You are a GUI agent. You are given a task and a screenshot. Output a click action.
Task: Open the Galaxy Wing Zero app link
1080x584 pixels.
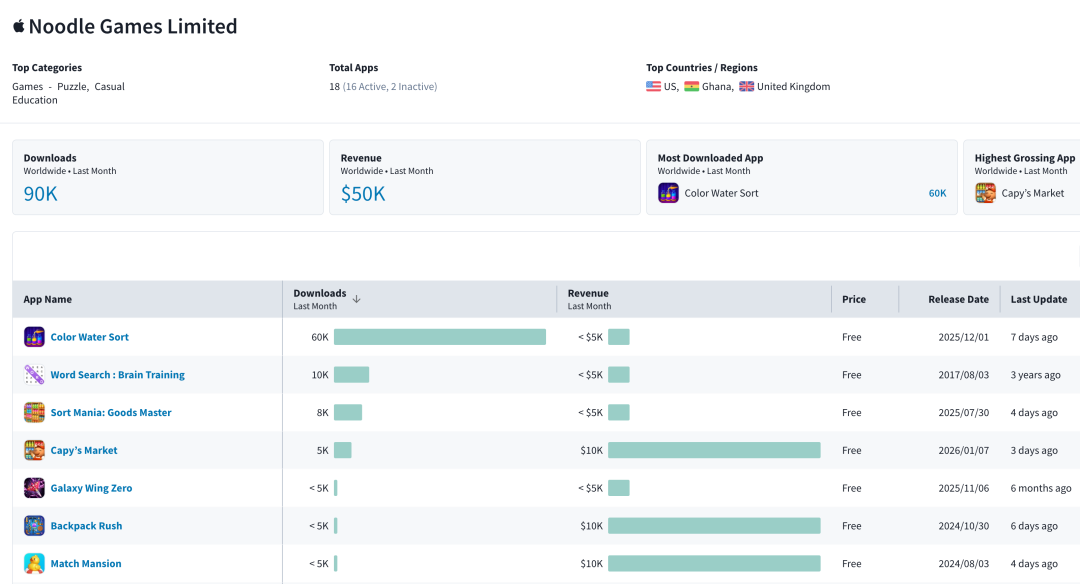[91, 488]
